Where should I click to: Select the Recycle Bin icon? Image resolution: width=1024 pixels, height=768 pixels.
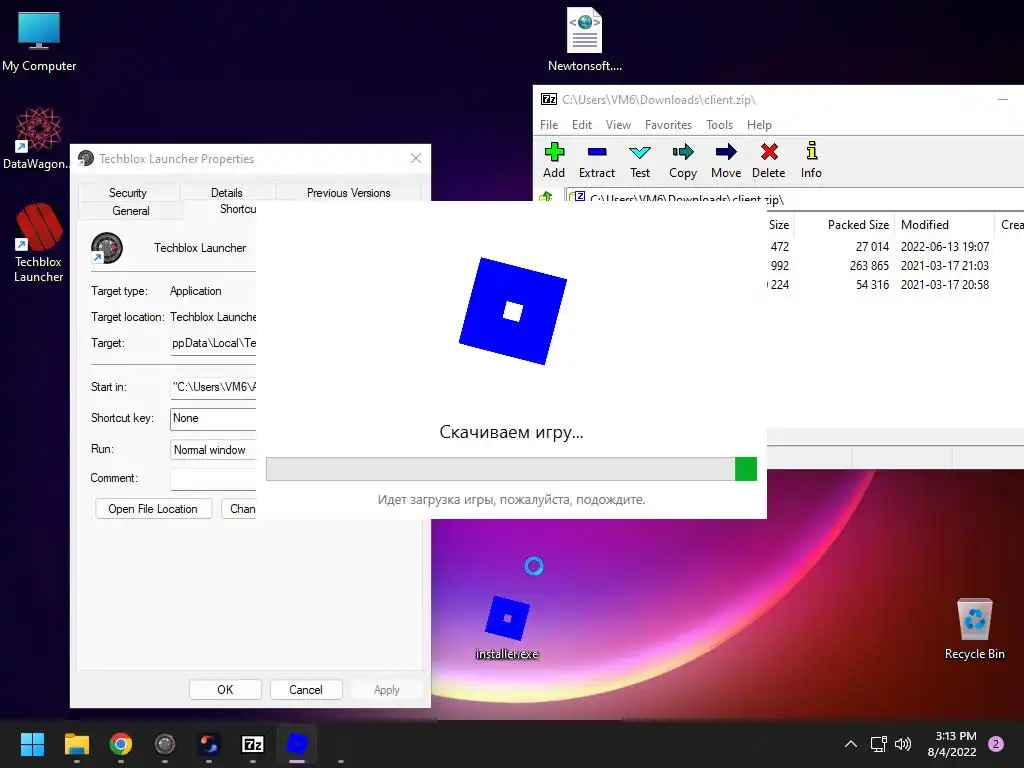pos(974,628)
